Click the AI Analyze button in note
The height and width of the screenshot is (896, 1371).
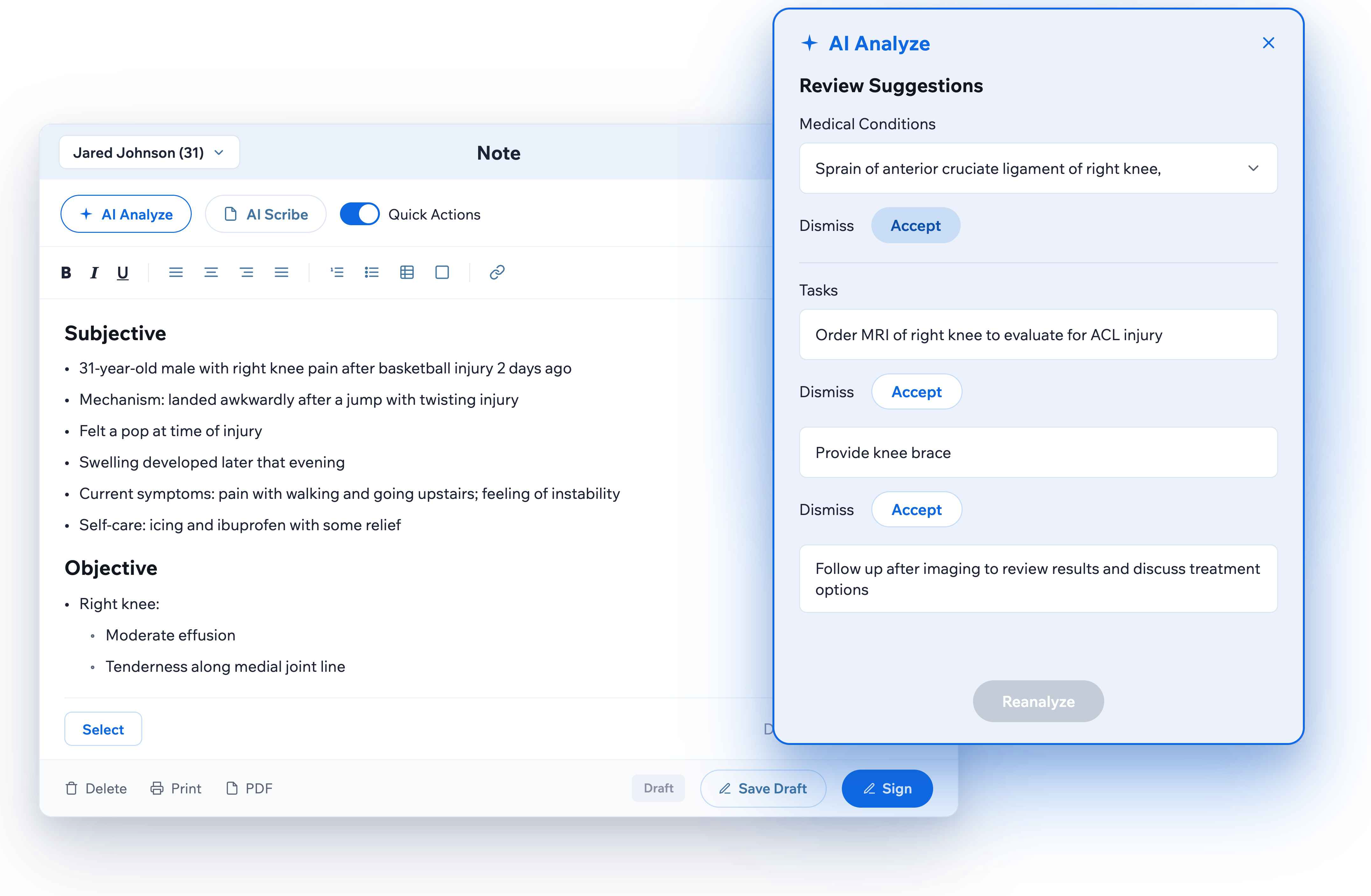[x=126, y=214]
